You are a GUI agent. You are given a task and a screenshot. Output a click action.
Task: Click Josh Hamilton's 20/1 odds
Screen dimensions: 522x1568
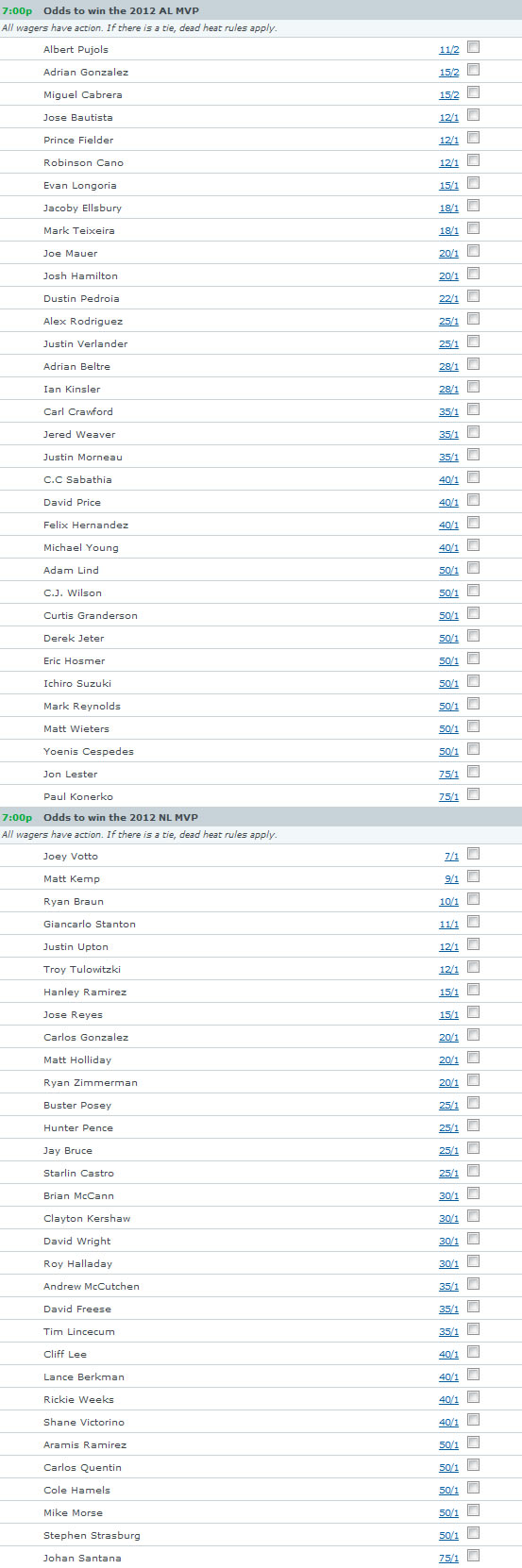tap(449, 276)
